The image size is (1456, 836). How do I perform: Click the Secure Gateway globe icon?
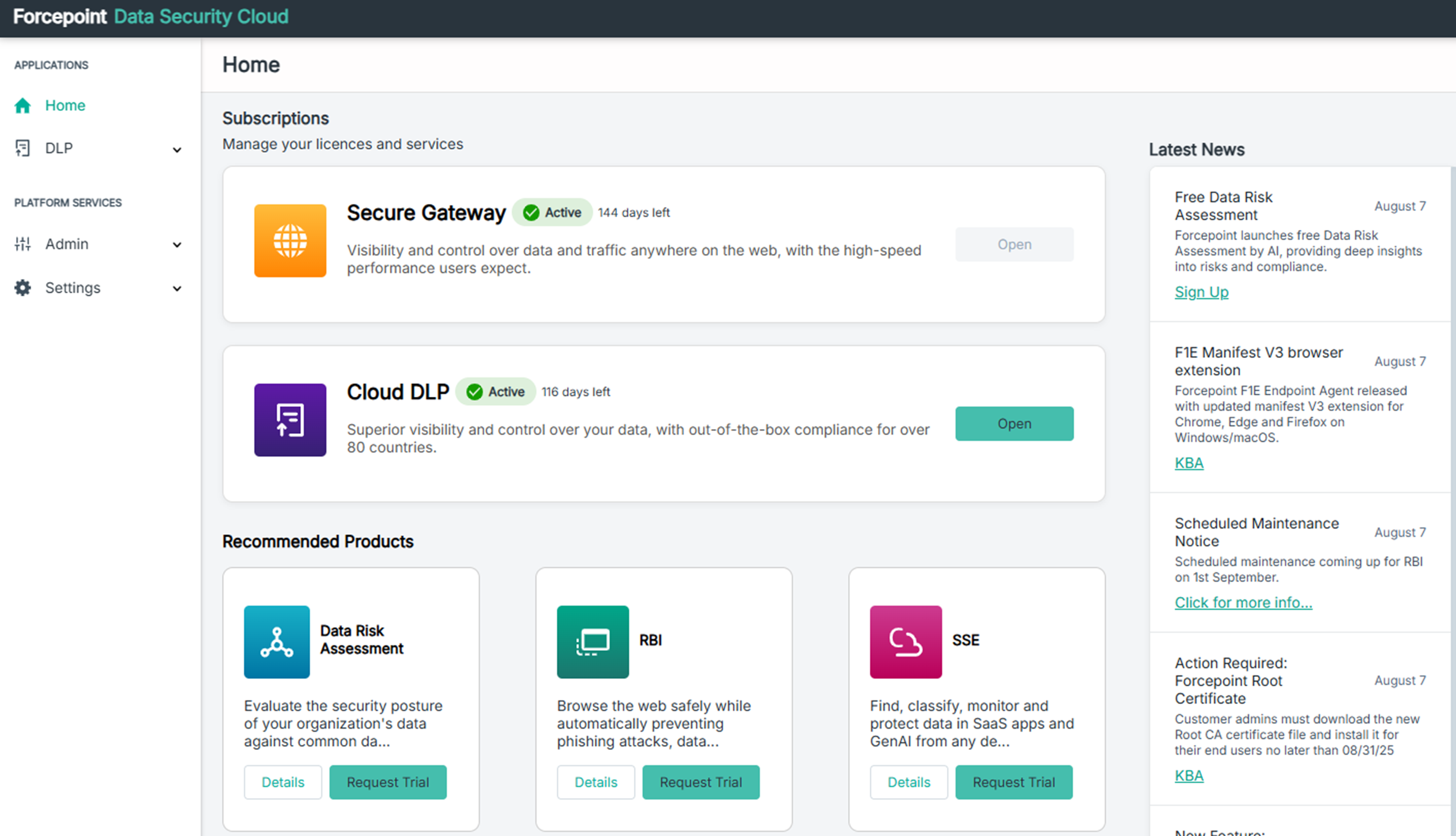coord(290,241)
